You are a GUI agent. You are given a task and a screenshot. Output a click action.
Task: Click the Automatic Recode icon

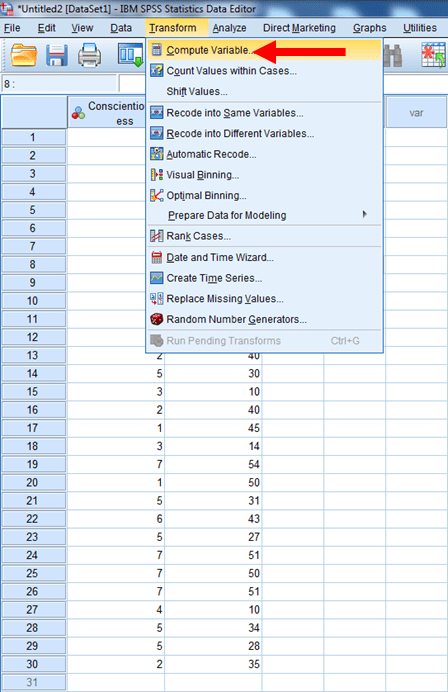[156, 154]
